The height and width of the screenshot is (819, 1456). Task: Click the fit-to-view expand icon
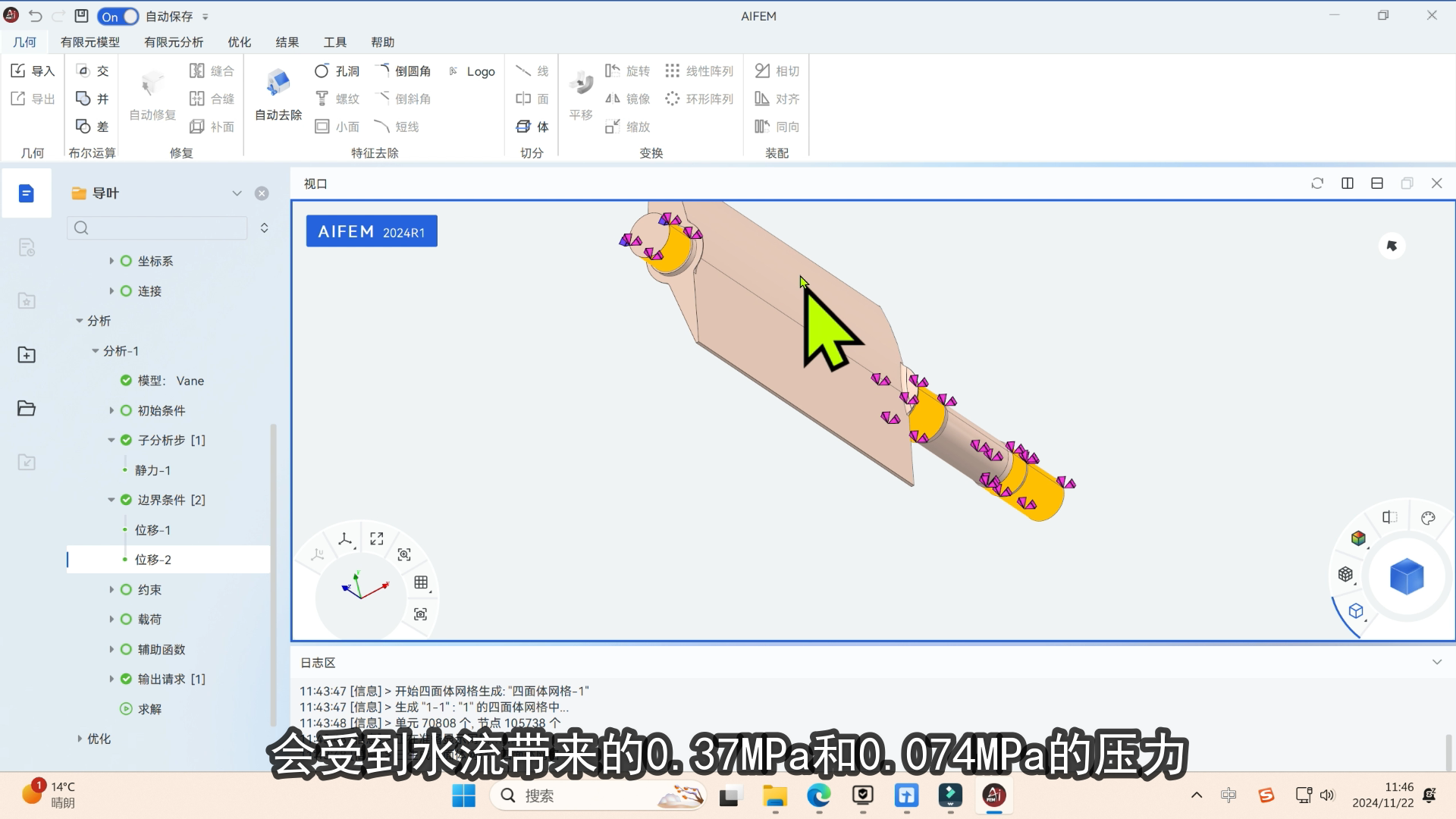point(377,538)
